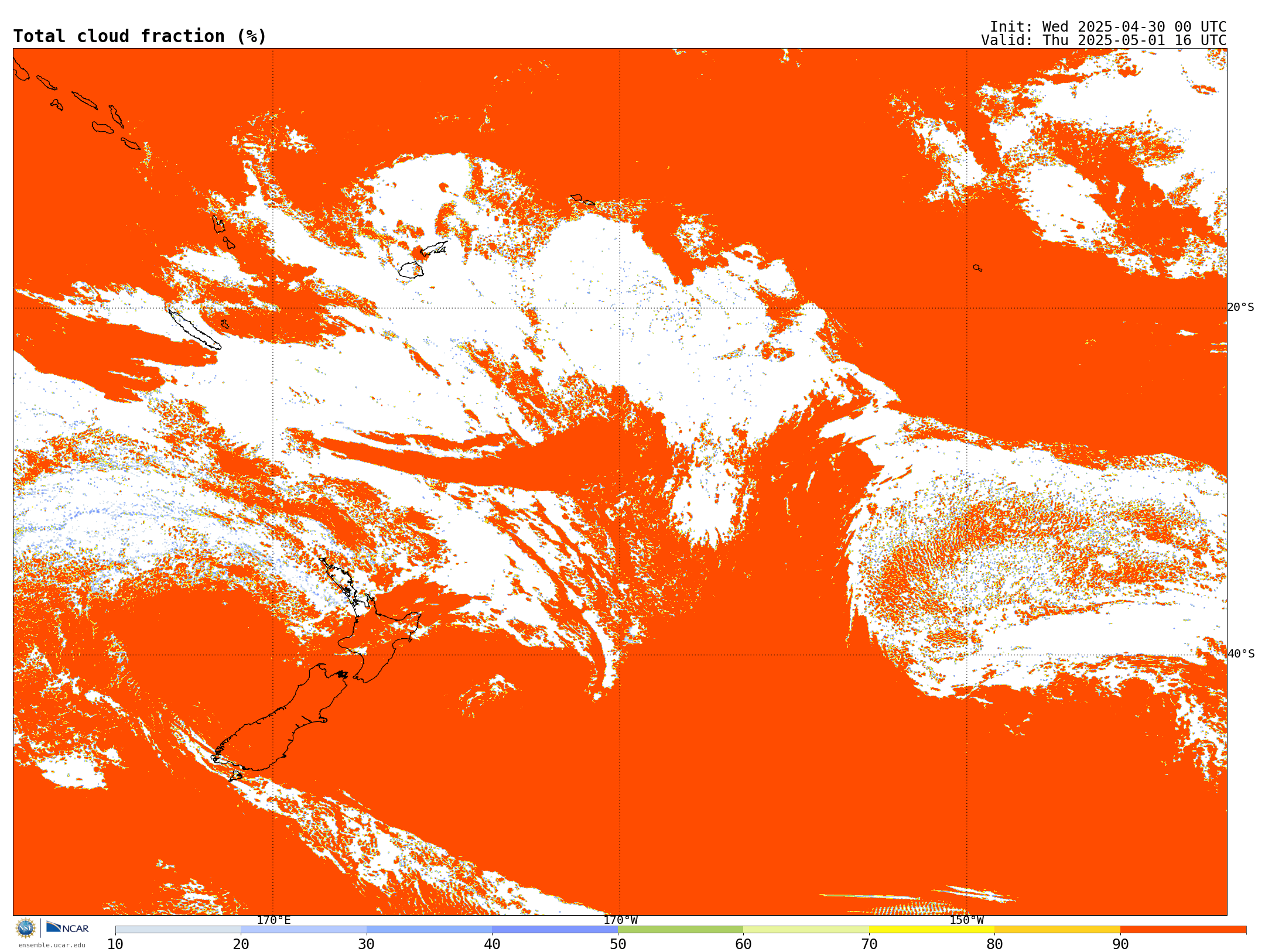The width and height of the screenshot is (1265, 952).
Task: Click the colorbar tick label 90
Action: (x=1120, y=944)
